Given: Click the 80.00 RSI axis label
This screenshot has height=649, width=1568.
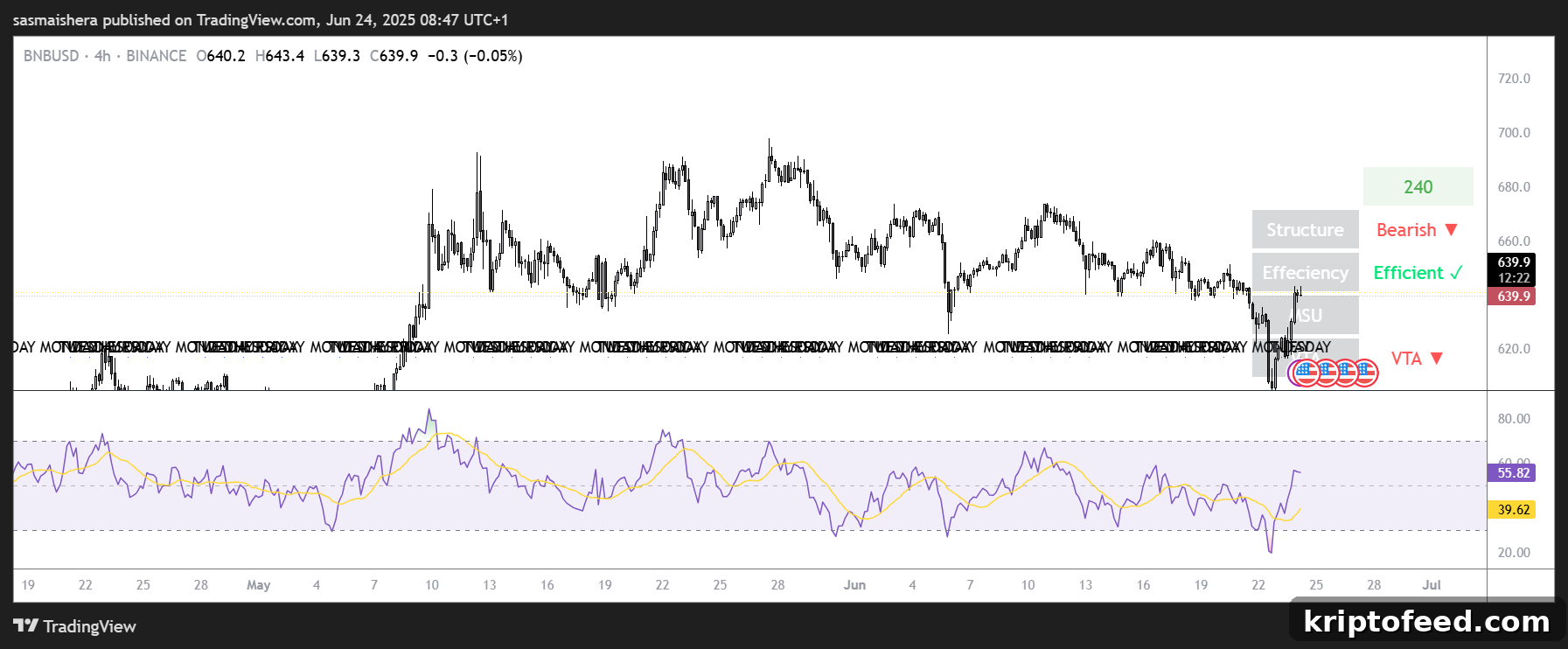Looking at the screenshot, I should click(x=1514, y=419).
